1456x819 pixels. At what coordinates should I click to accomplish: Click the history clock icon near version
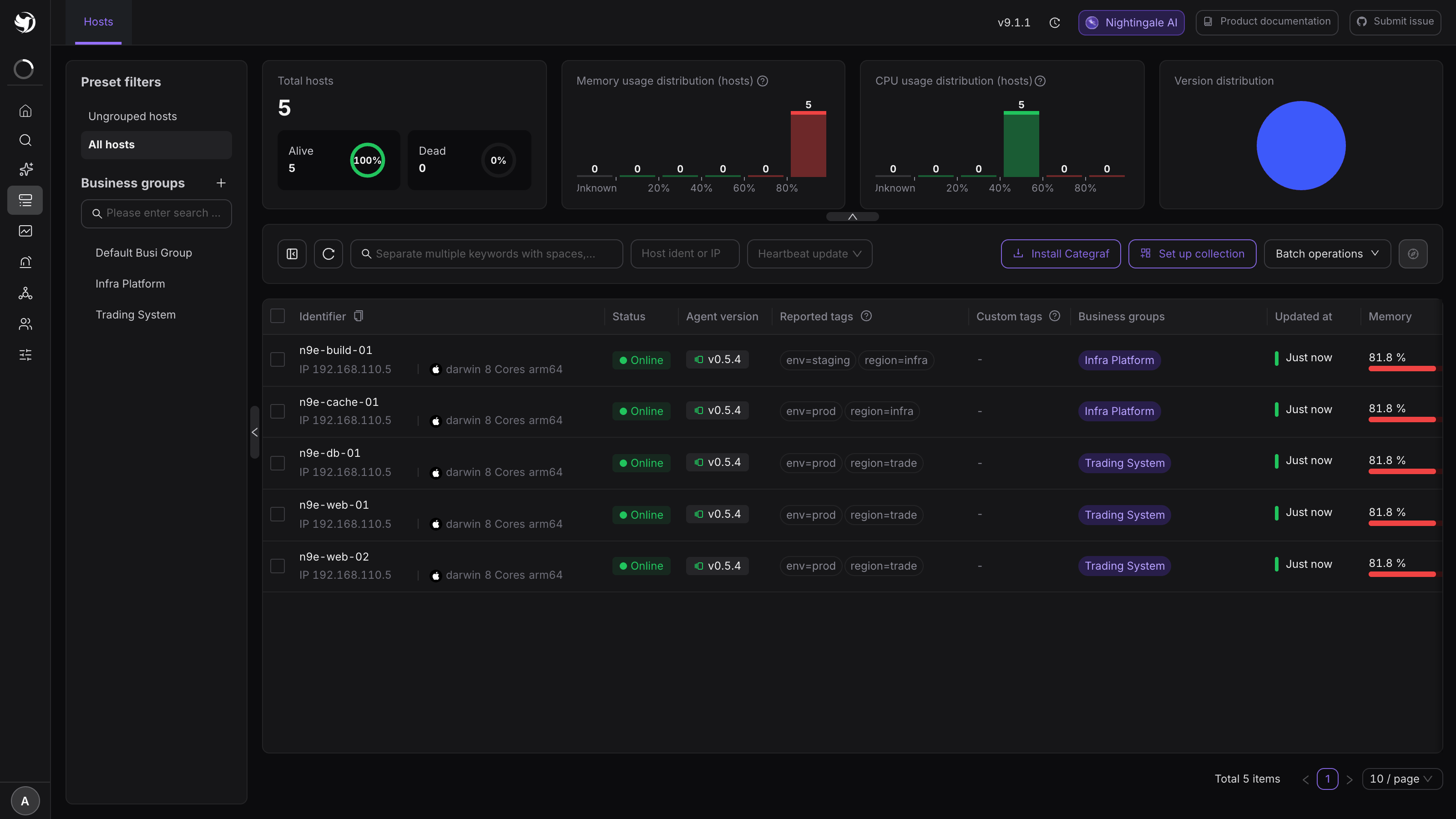pyautogui.click(x=1055, y=23)
